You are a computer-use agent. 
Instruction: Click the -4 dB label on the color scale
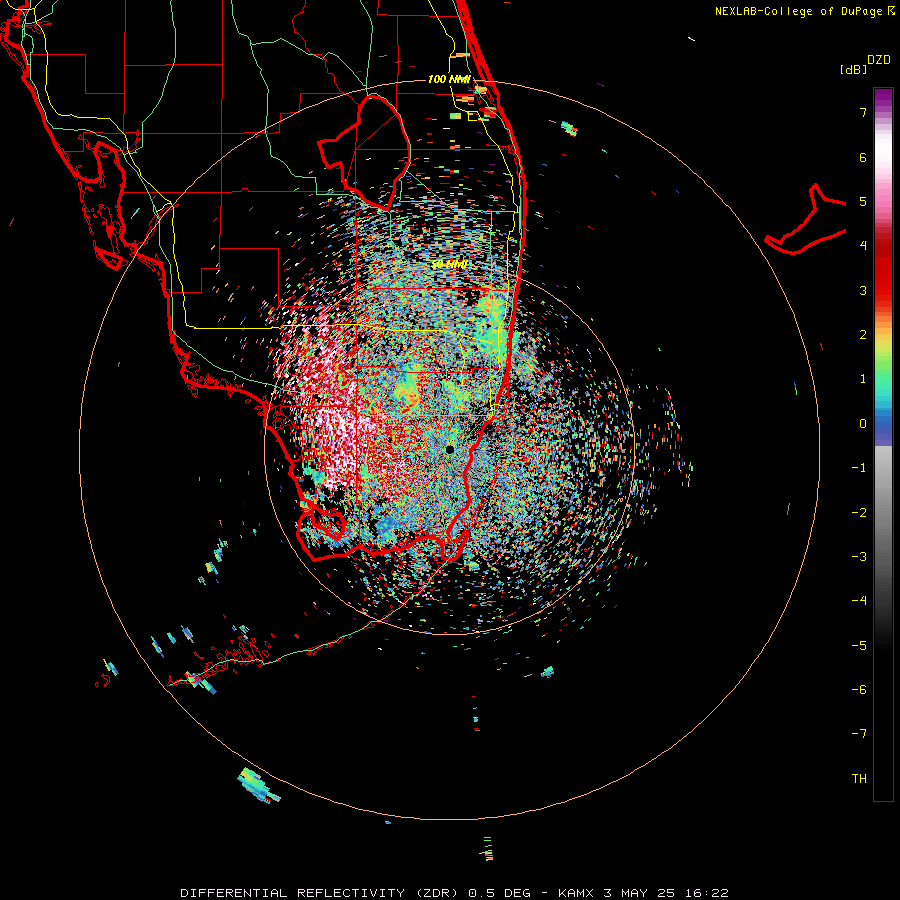click(x=859, y=601)
